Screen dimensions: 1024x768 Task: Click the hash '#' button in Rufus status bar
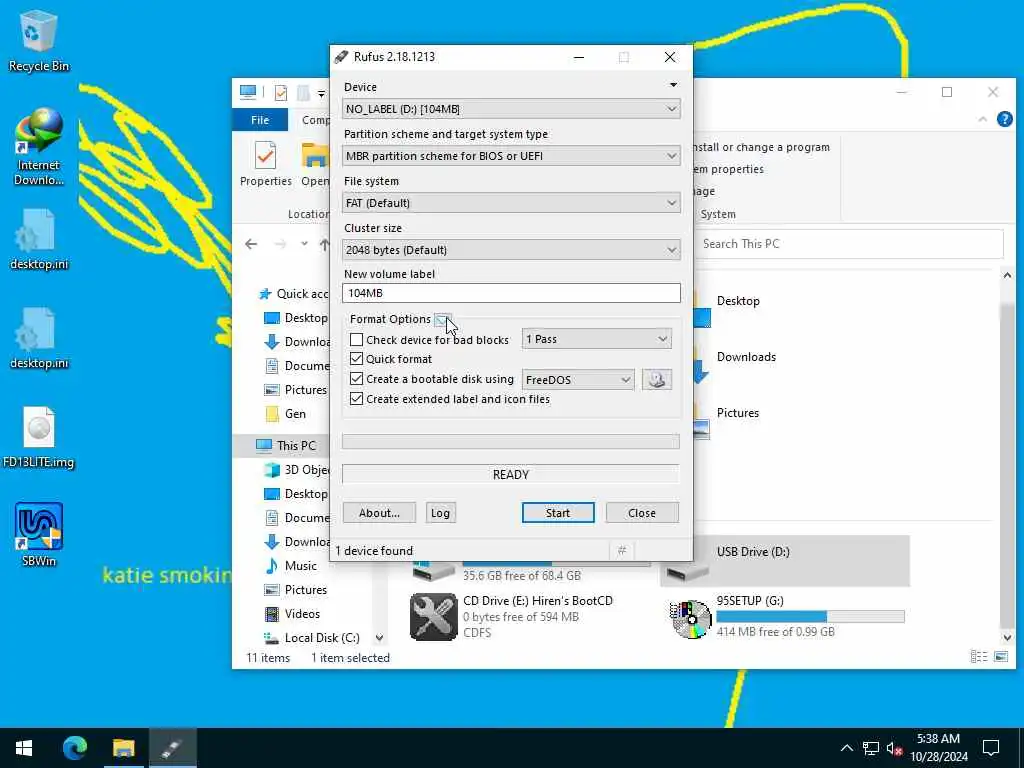(622, 551)
